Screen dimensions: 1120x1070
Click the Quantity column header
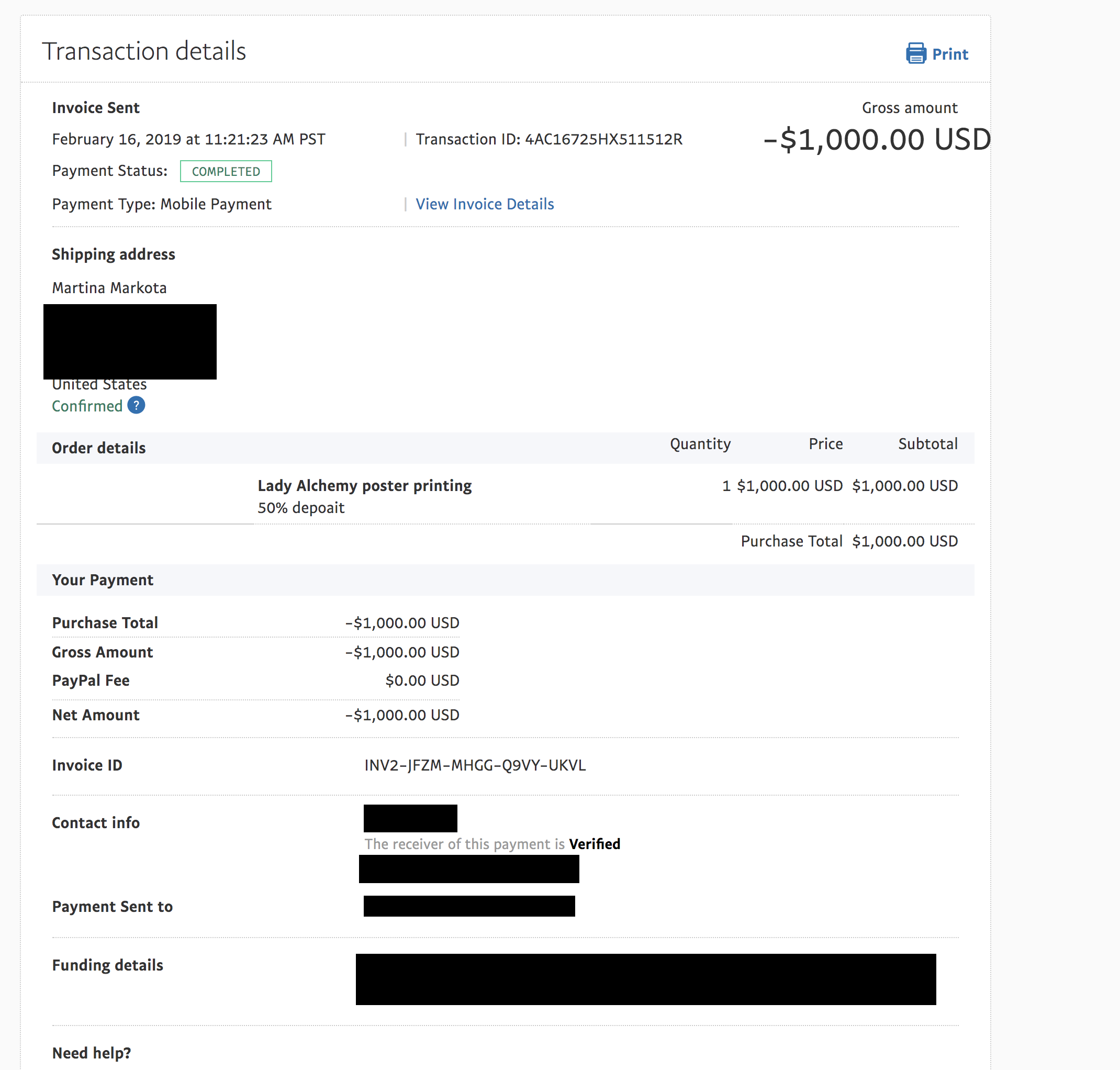pyautogui.click(x=700, y=444)
